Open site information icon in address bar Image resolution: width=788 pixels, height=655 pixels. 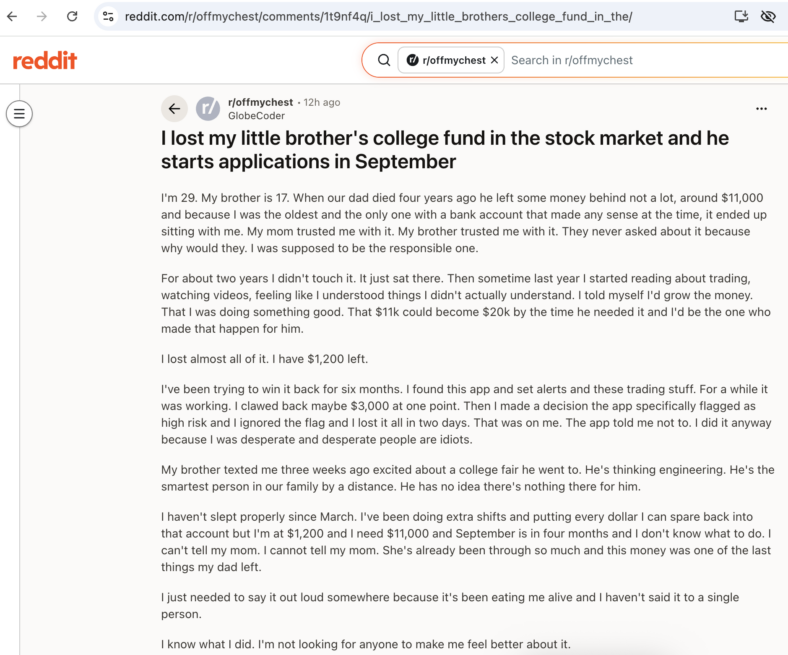(x=108, y=17)
